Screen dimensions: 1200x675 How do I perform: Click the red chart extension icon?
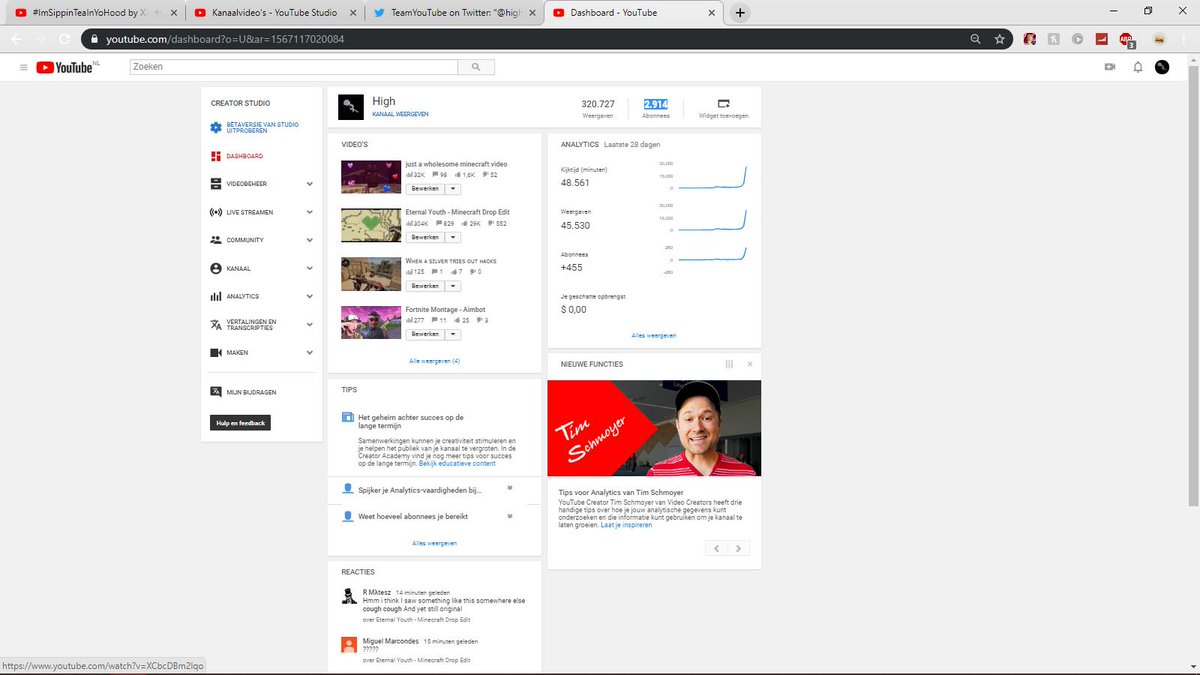coord(1101,39)
